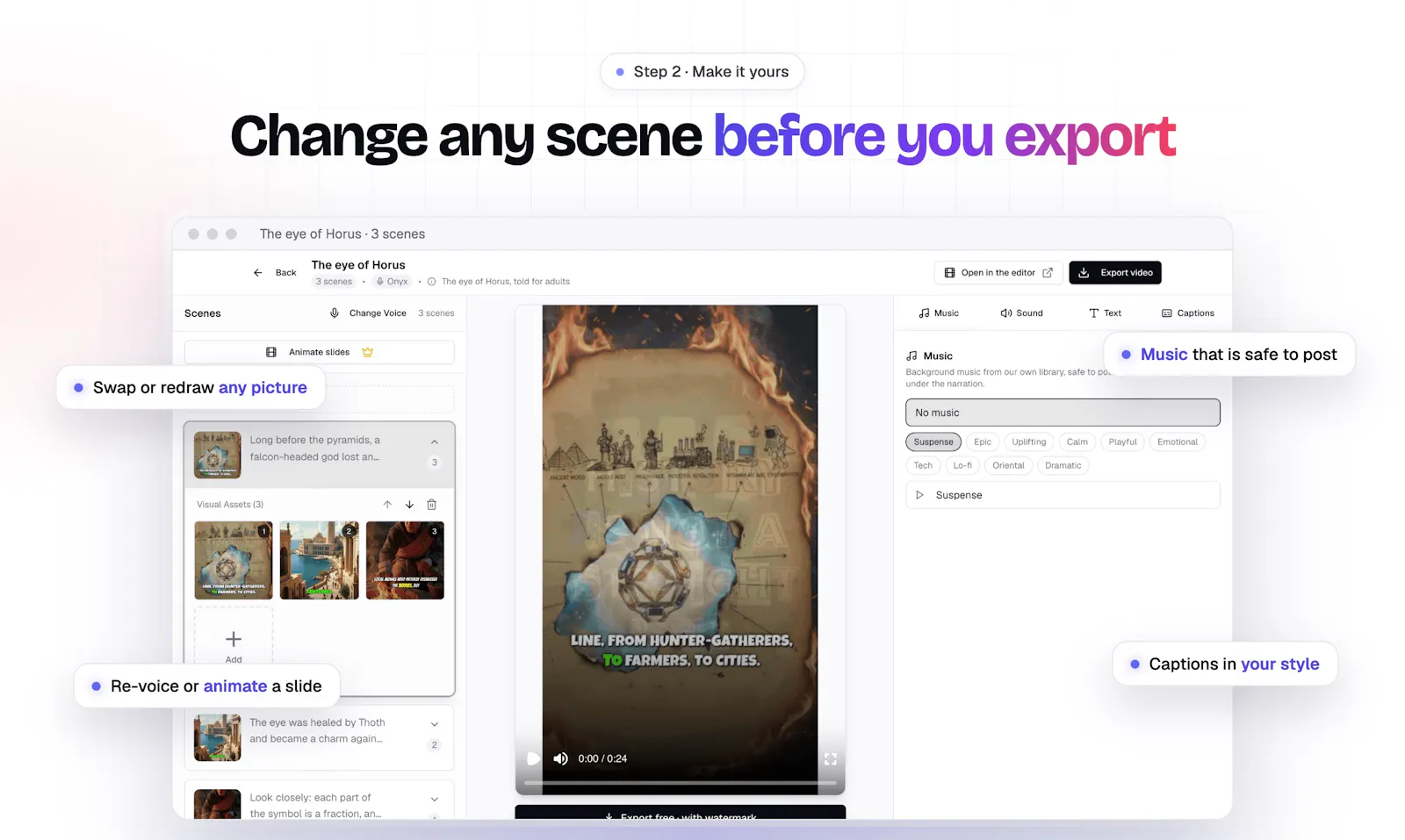Choose the Dramatic music genre
Image resolution: width=1405 pixels, height=840 pixels.
pos(1063,465)
